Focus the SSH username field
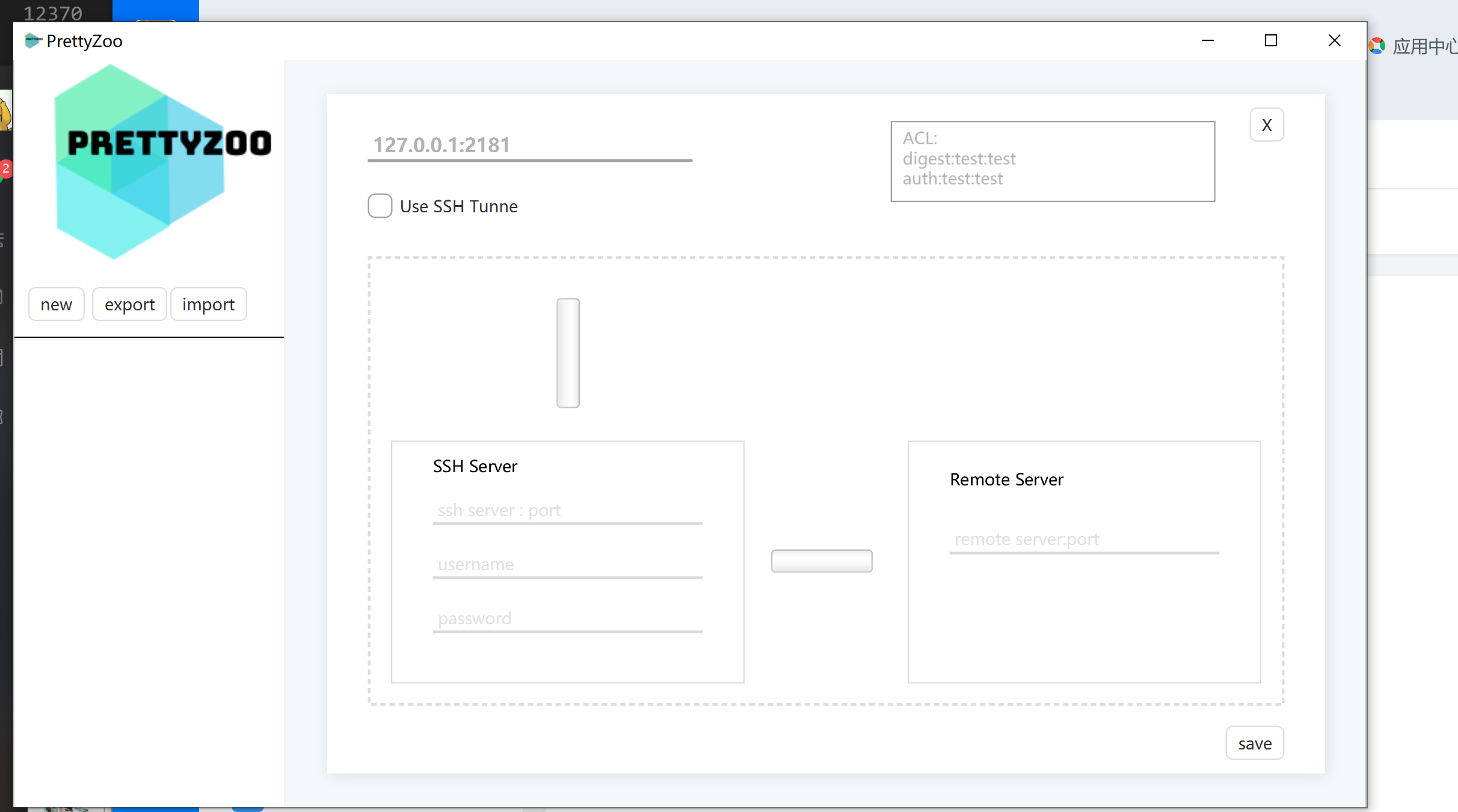Screen dimensions: 1458x812 click(x=567, y=565)
